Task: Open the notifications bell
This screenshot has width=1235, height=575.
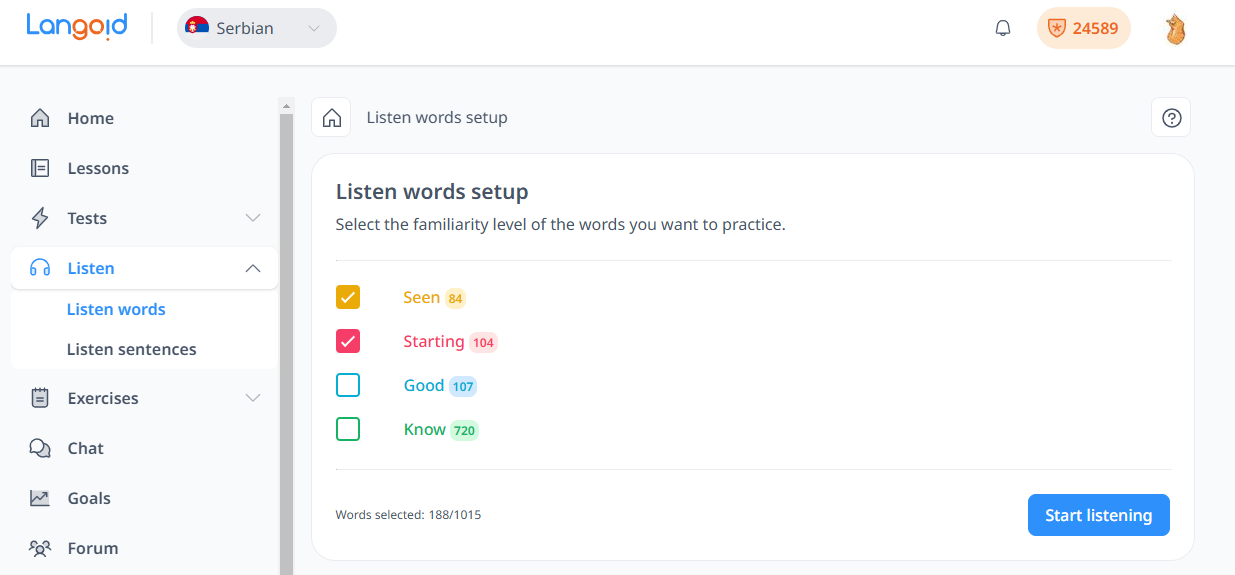Action: pos(1003,28)
